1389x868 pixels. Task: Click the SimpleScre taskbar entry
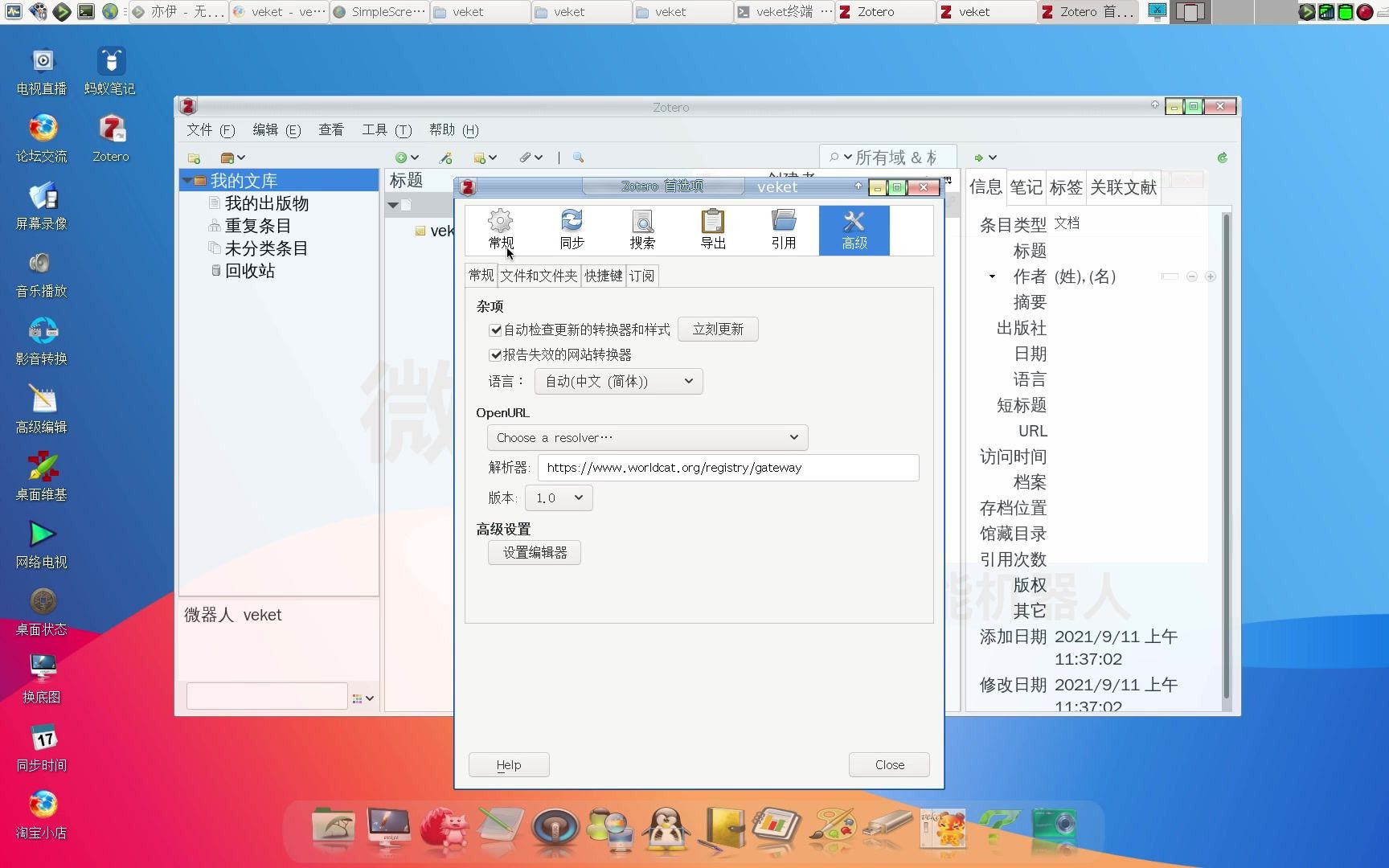tap(379, 12)
